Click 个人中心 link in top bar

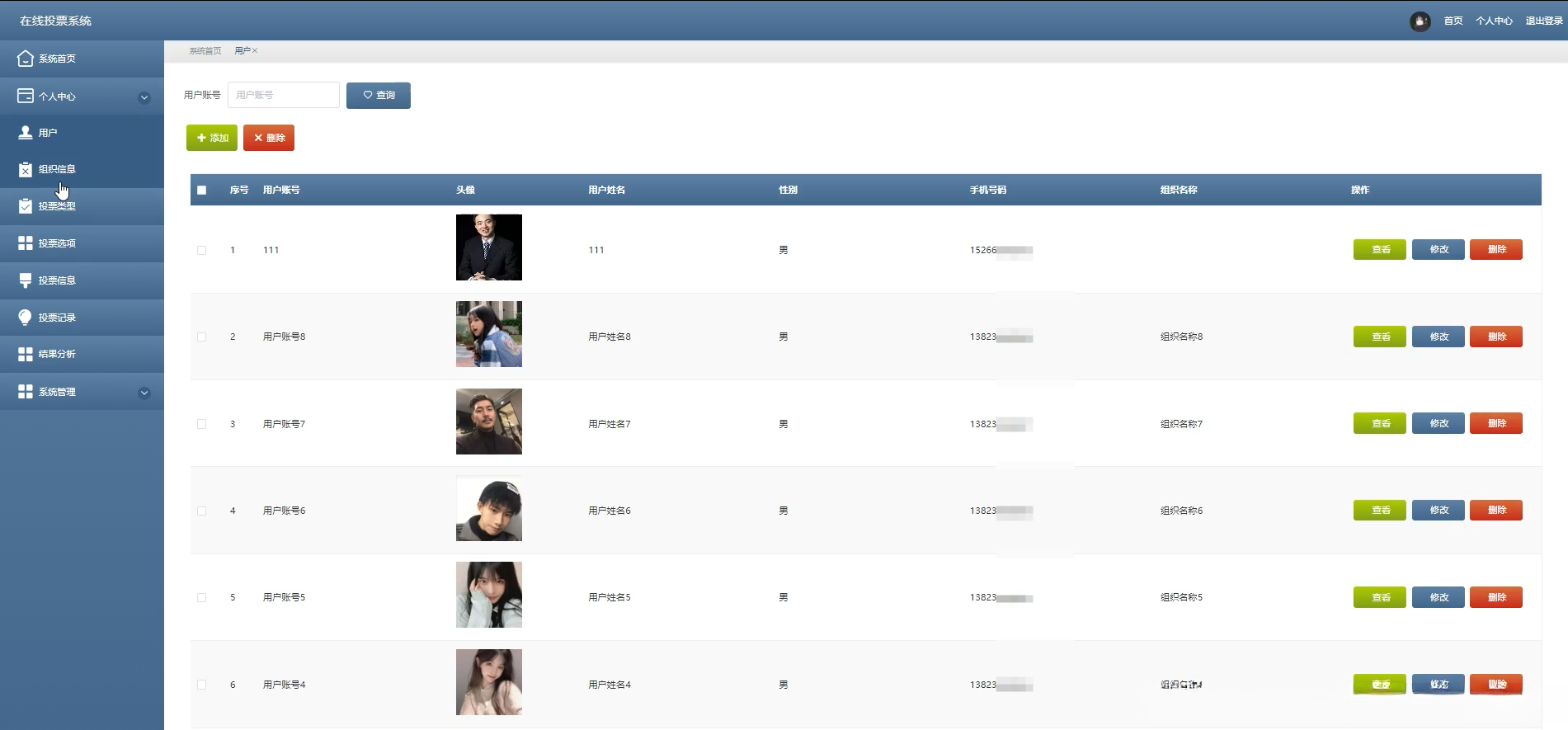coord(1494,21)
